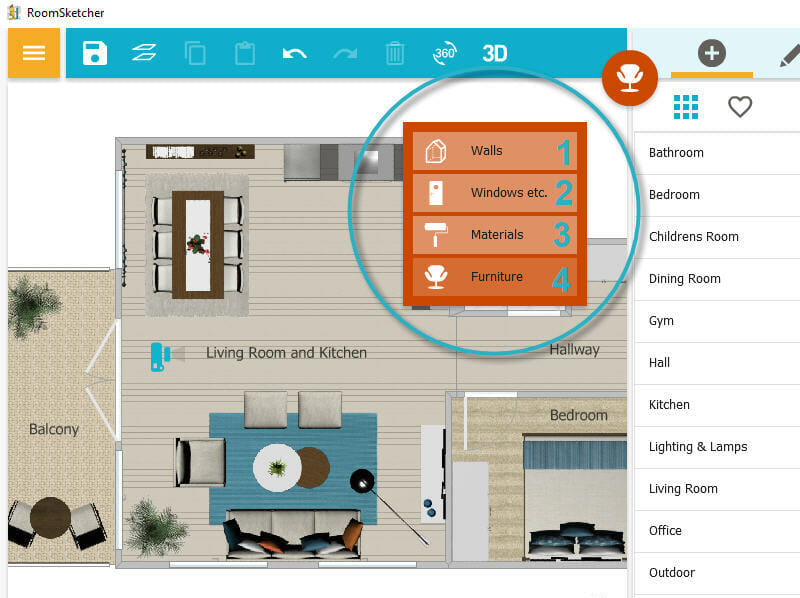
Task: Select the Copy icon in the toolbar
Action: [195, 53]
